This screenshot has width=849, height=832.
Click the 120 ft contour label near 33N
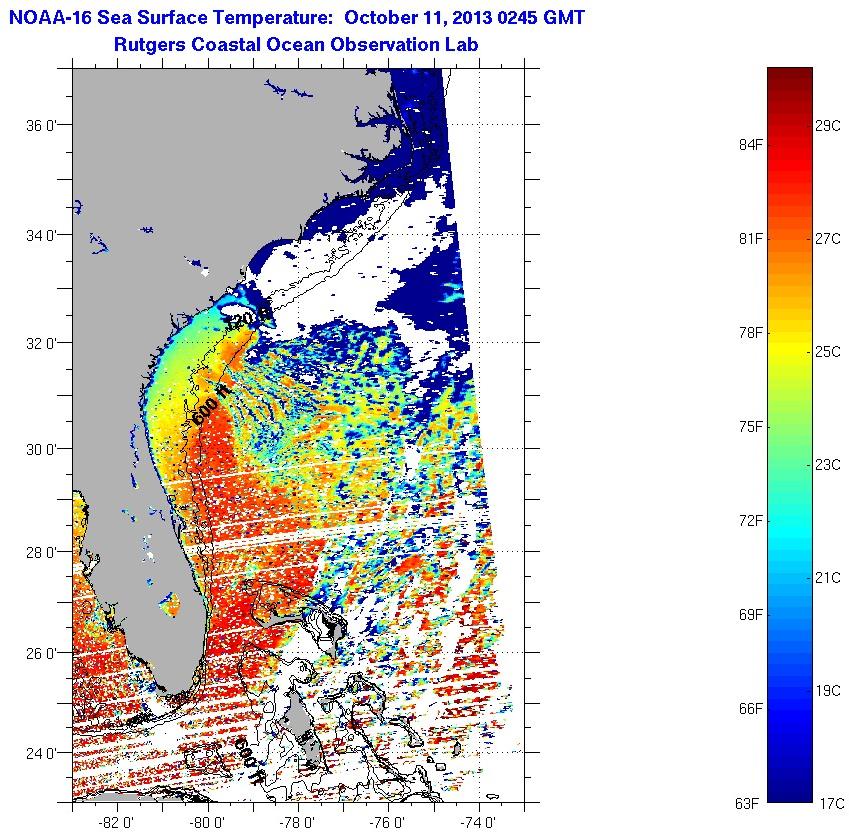(x=247, y=319)
